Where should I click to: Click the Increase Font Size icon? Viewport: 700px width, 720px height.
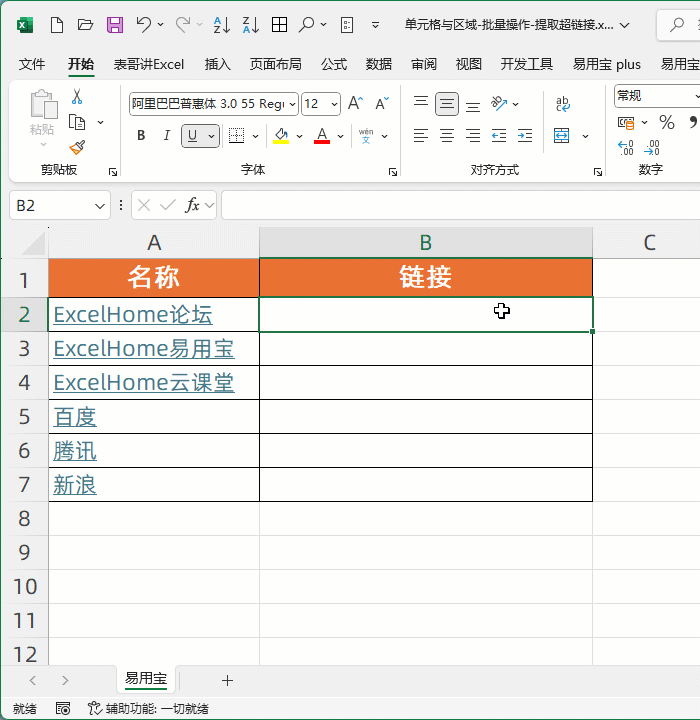coord(355,104)
